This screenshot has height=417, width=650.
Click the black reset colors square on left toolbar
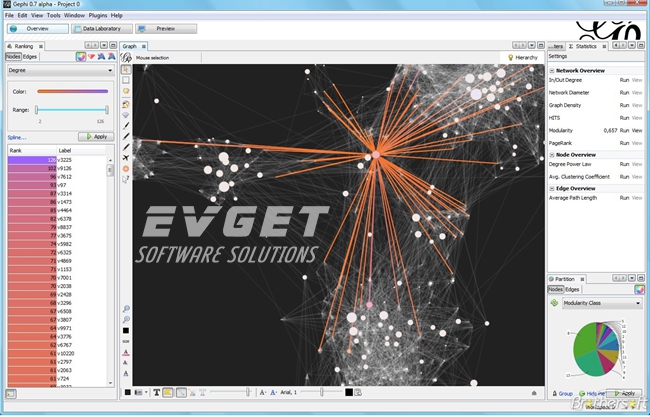pos(126,330)
